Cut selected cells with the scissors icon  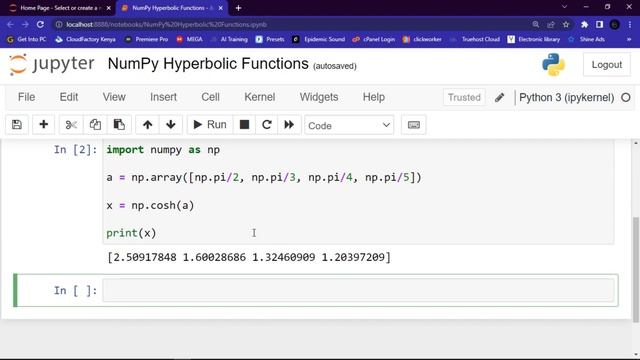[71, 124]
